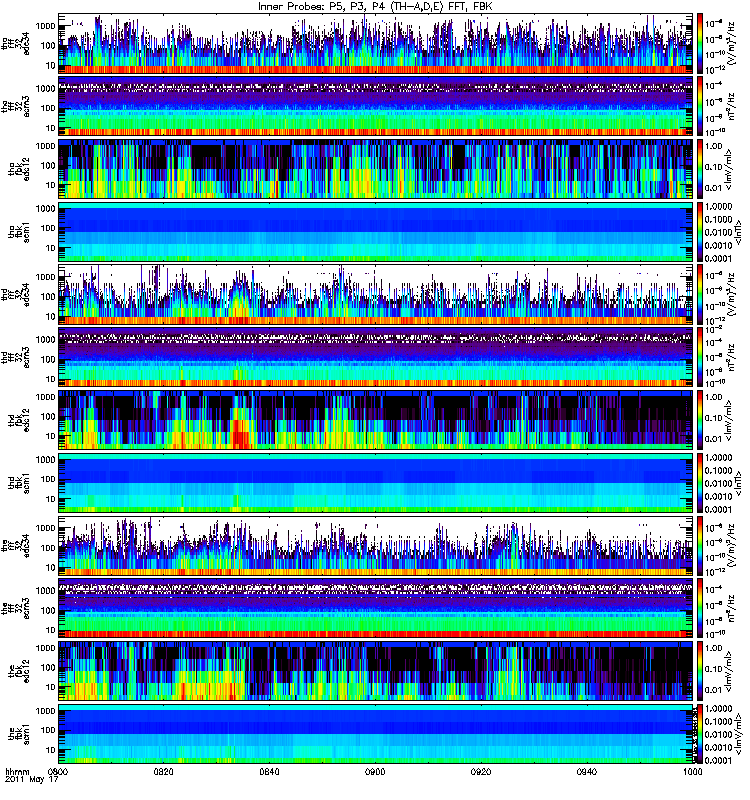This screenshot has height=800, width=750.
Task: Click the plot title mentioning Inner Probes
Action: click(x=375, y=6)
